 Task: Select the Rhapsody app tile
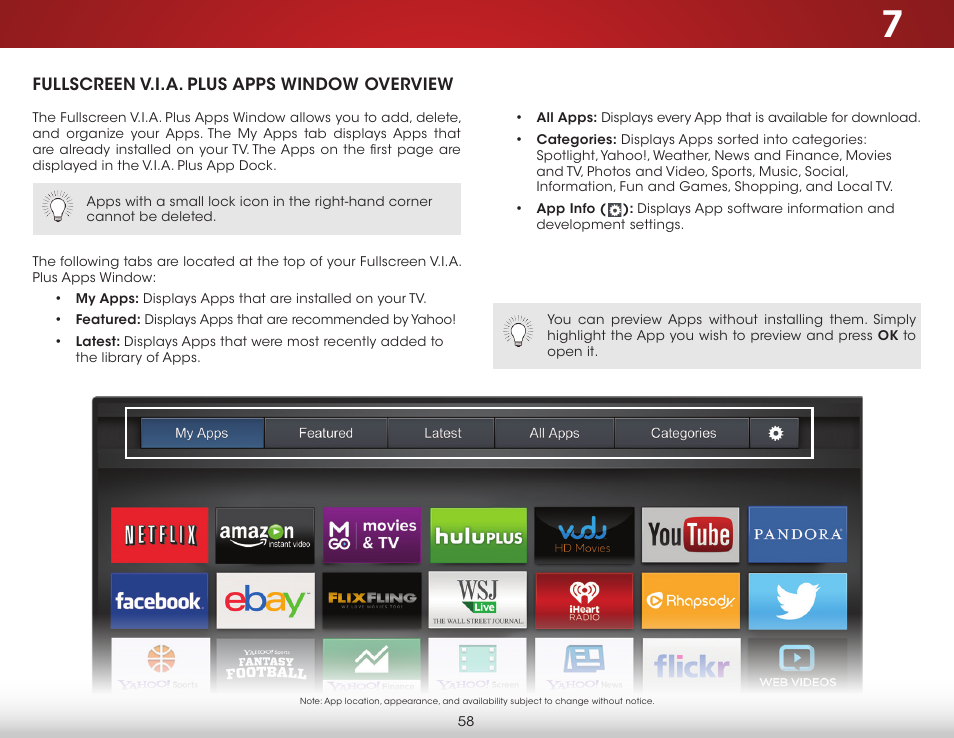(691, 600)
